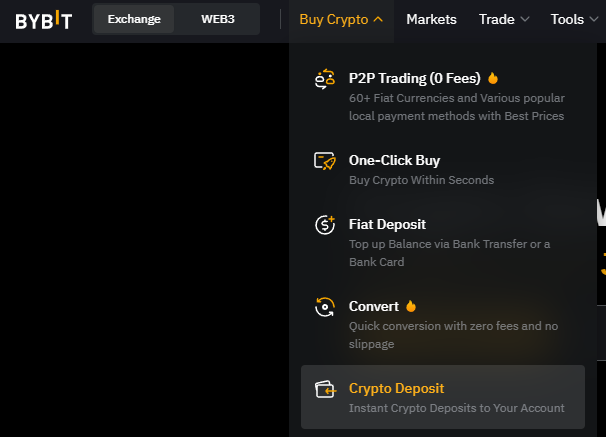Image resolution: width=606 pixels, height=437 pixels.
Task: Click the Bybit logo
Action: (x=44, y=20)
